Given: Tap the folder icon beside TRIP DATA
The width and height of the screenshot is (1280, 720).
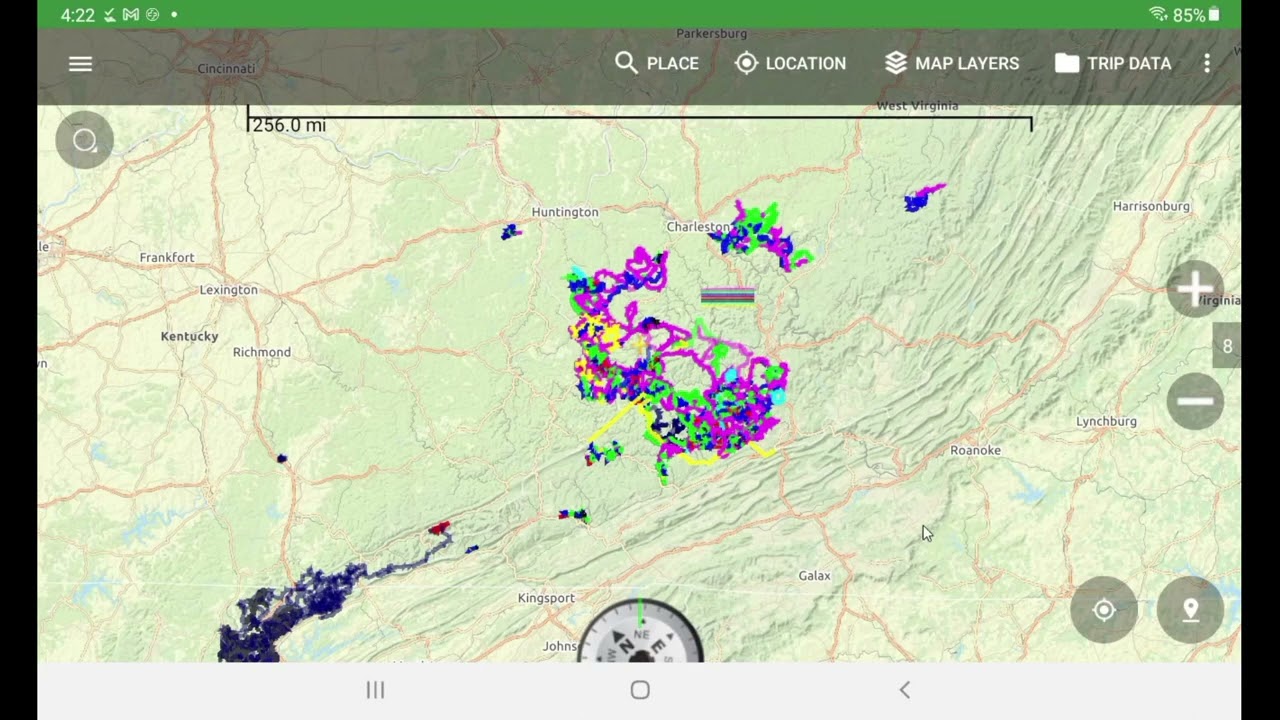Looking at the screenshot, I should tap(1067, 63).
